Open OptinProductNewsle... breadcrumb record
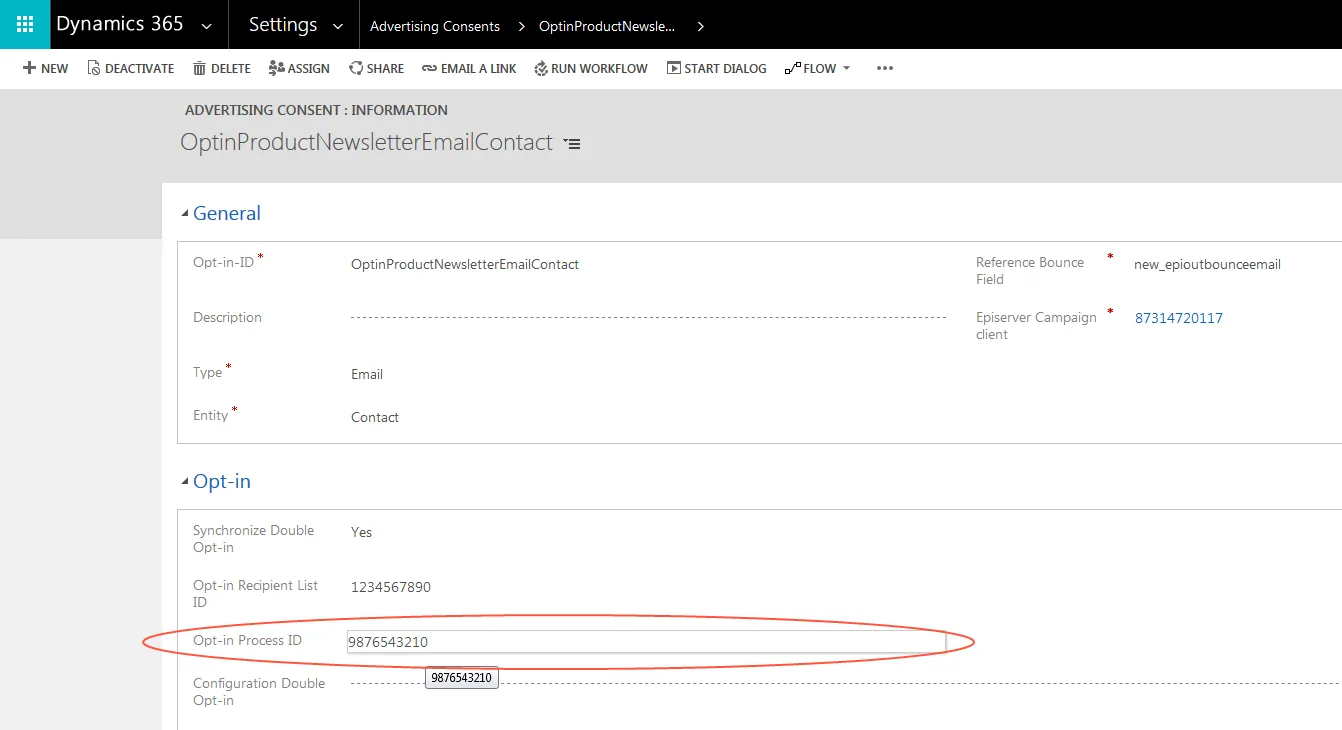The image size is (1342, 730). click(607, 26)
